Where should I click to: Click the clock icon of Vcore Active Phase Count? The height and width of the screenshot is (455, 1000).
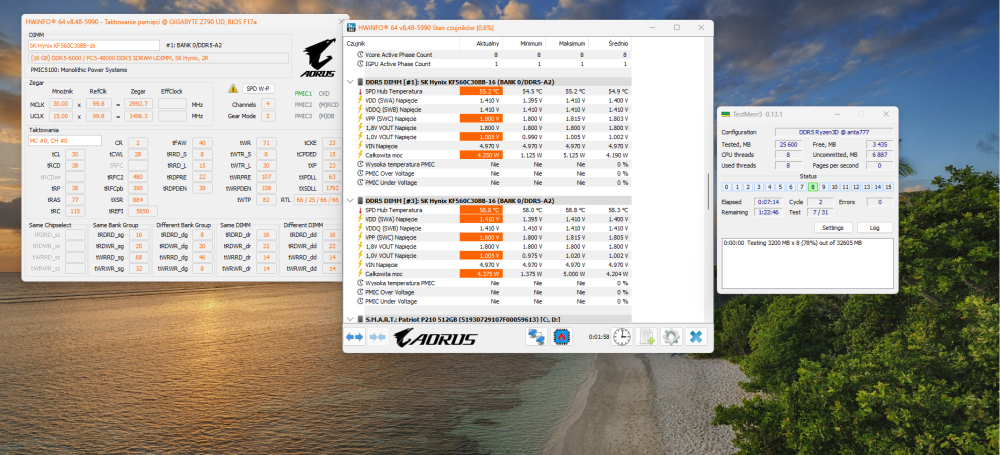[x=359, y=55]
